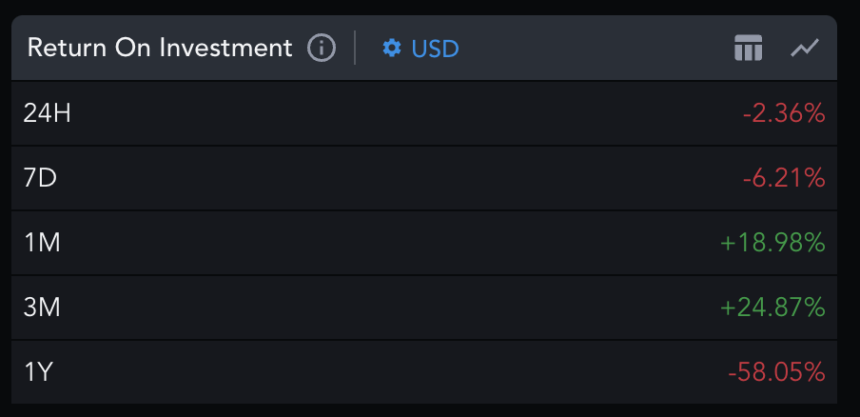Click the middle of the 1M row
This screenshot has width=860, height=417.
click(424, 242)
